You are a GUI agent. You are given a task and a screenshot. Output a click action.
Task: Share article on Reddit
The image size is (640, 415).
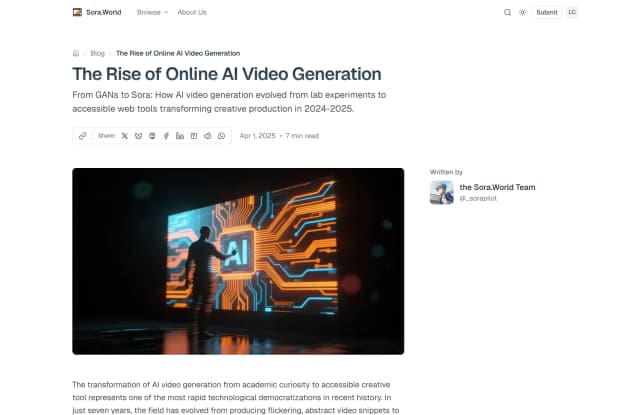pos(207,135)
